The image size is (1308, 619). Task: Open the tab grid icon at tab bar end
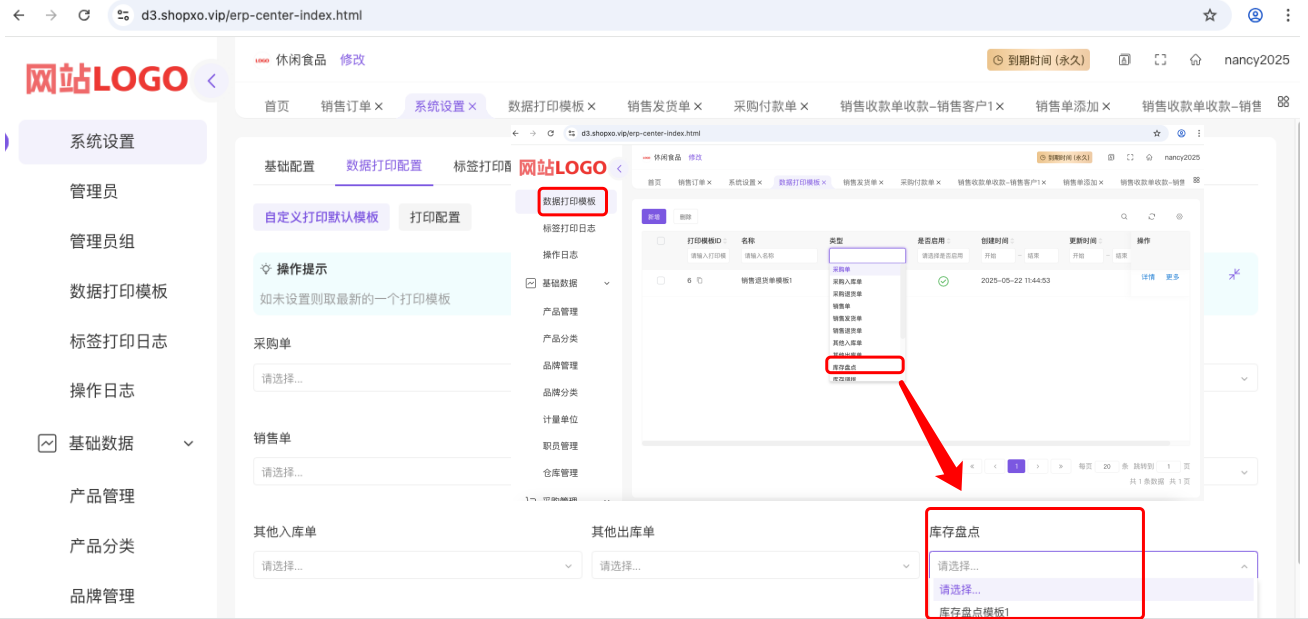coord(1283,102)
